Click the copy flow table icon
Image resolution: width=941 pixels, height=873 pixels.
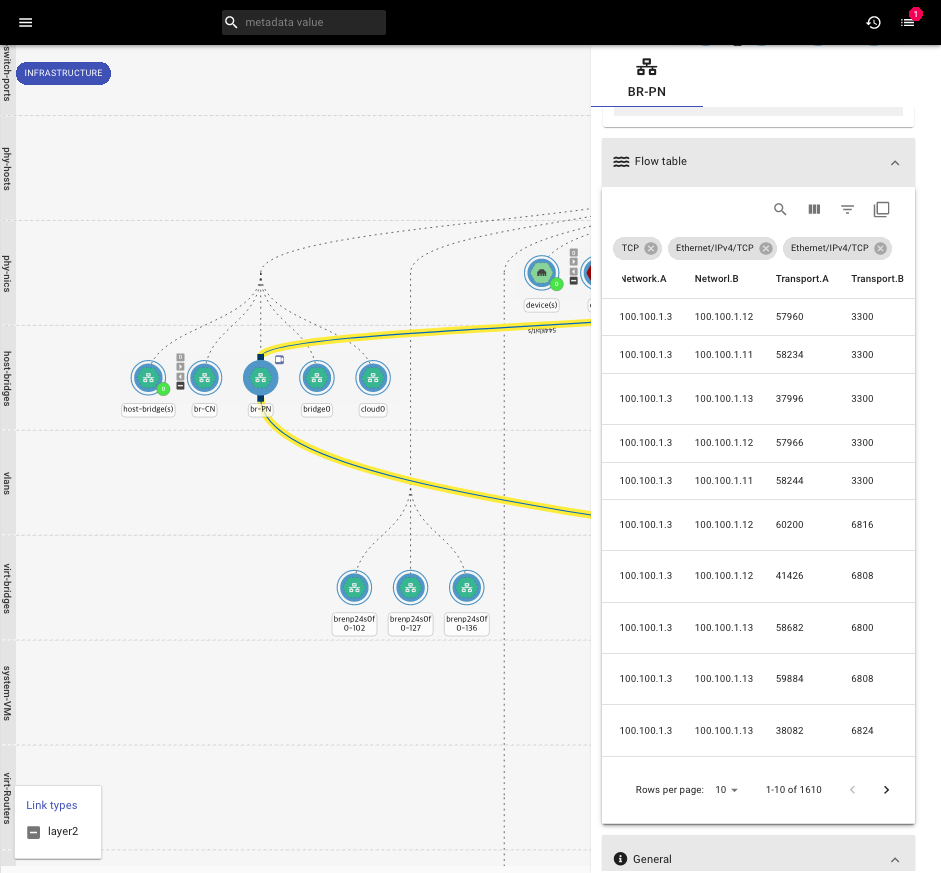click(881, 209)
